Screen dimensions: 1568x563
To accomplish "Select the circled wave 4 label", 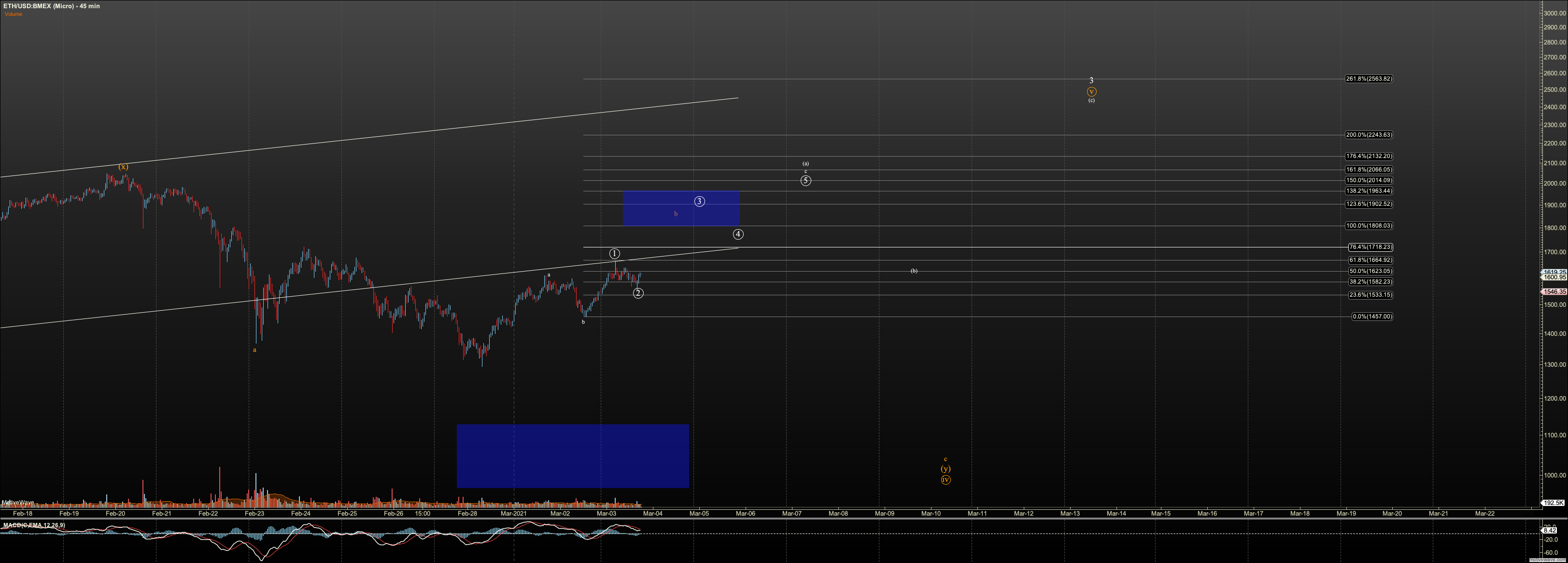I will (x=738, y=234).
